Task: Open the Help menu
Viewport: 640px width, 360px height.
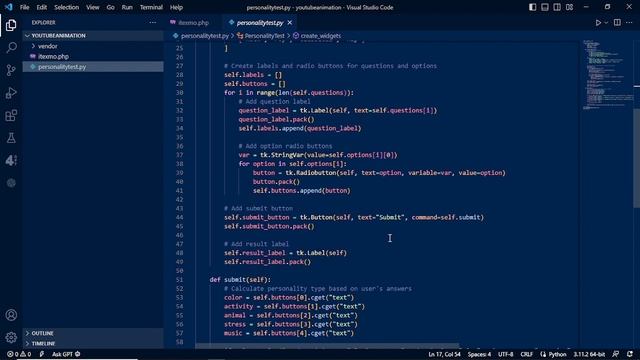Action: tap(176, 7)
